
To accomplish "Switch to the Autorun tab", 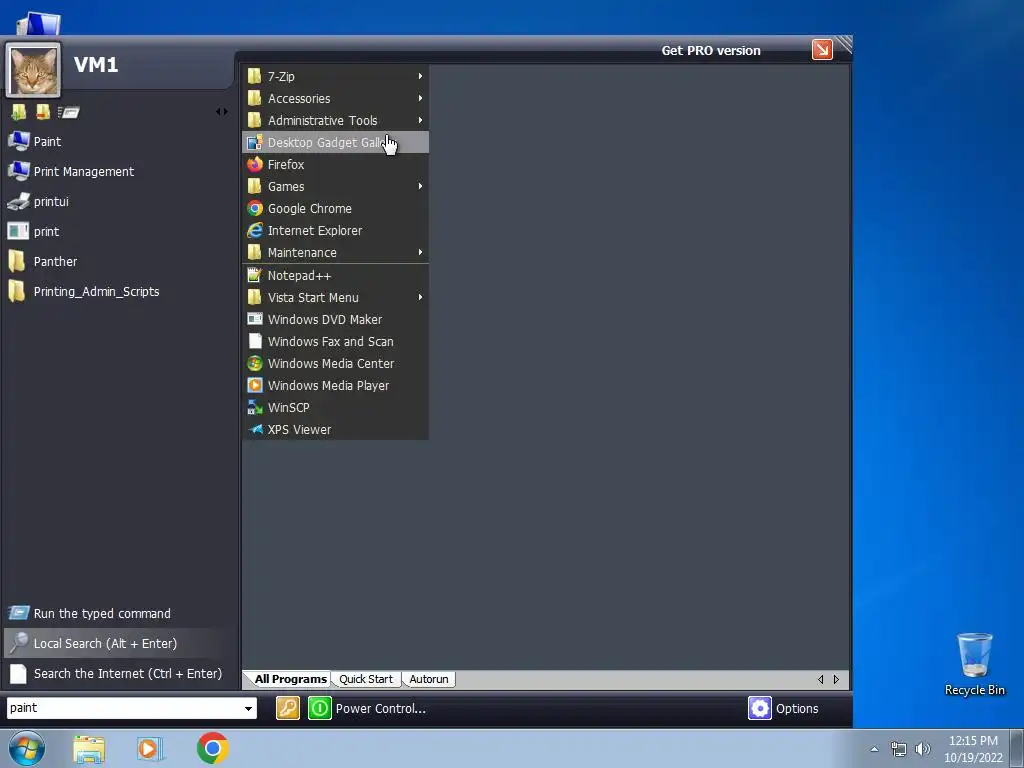I will pyautogui.click(x=428, y=679).
